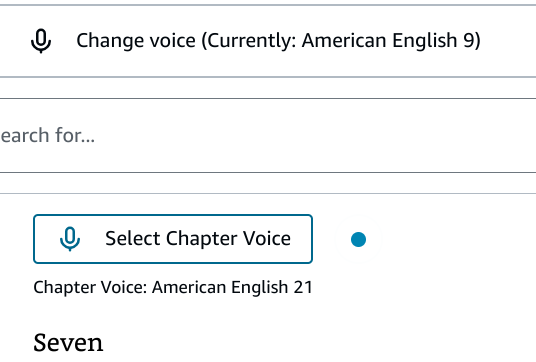Click the 'American English 21' text under the button
This screenshot has width=536, height=362.
232,287
